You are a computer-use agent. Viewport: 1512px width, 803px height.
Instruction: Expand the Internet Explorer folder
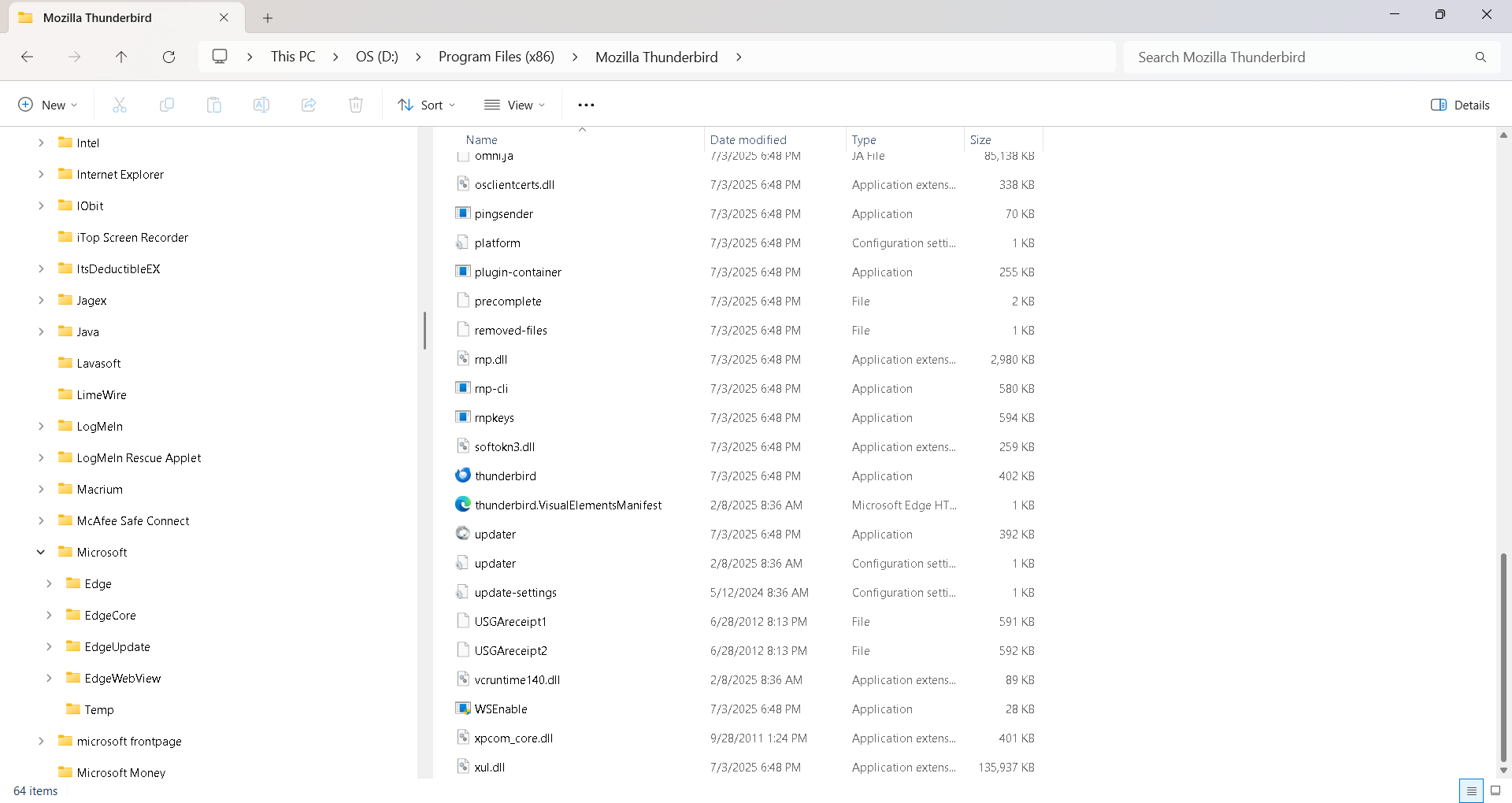coord(41,174)
